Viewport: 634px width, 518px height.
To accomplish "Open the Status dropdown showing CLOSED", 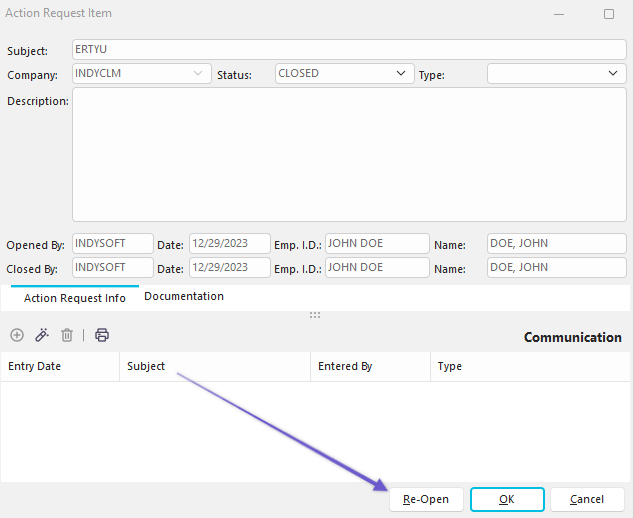I will pos(400,74).
